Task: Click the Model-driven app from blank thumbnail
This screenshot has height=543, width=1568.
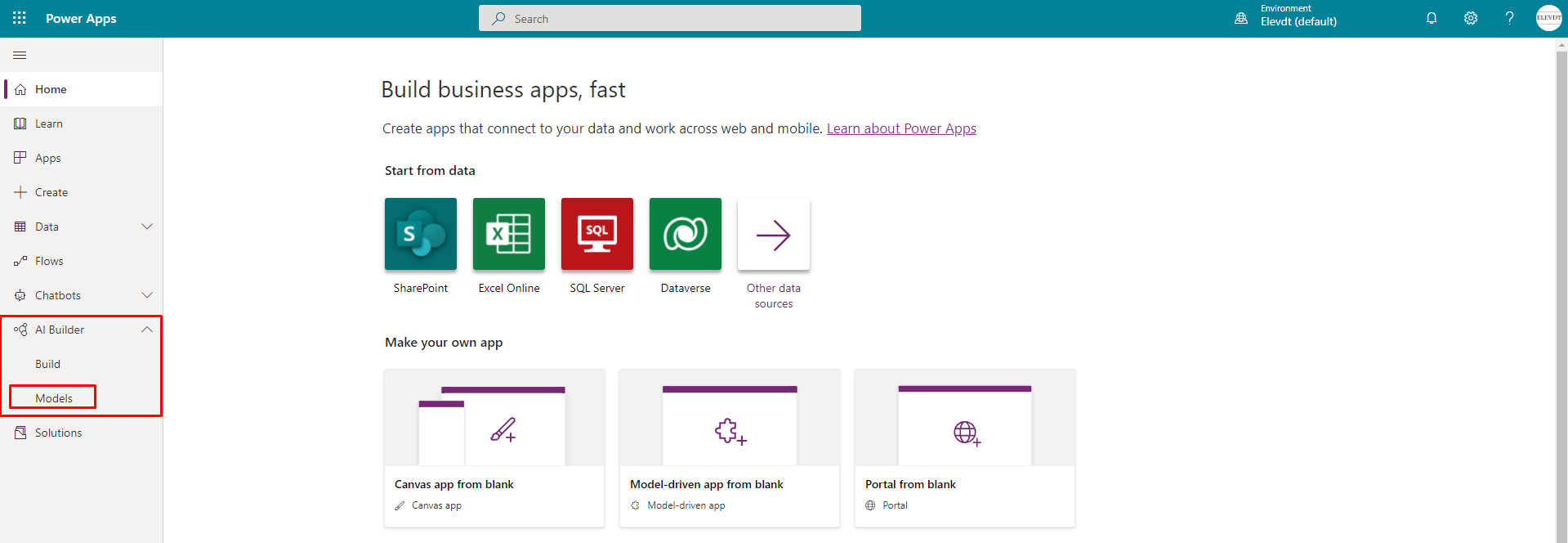Action: point(730,418)
